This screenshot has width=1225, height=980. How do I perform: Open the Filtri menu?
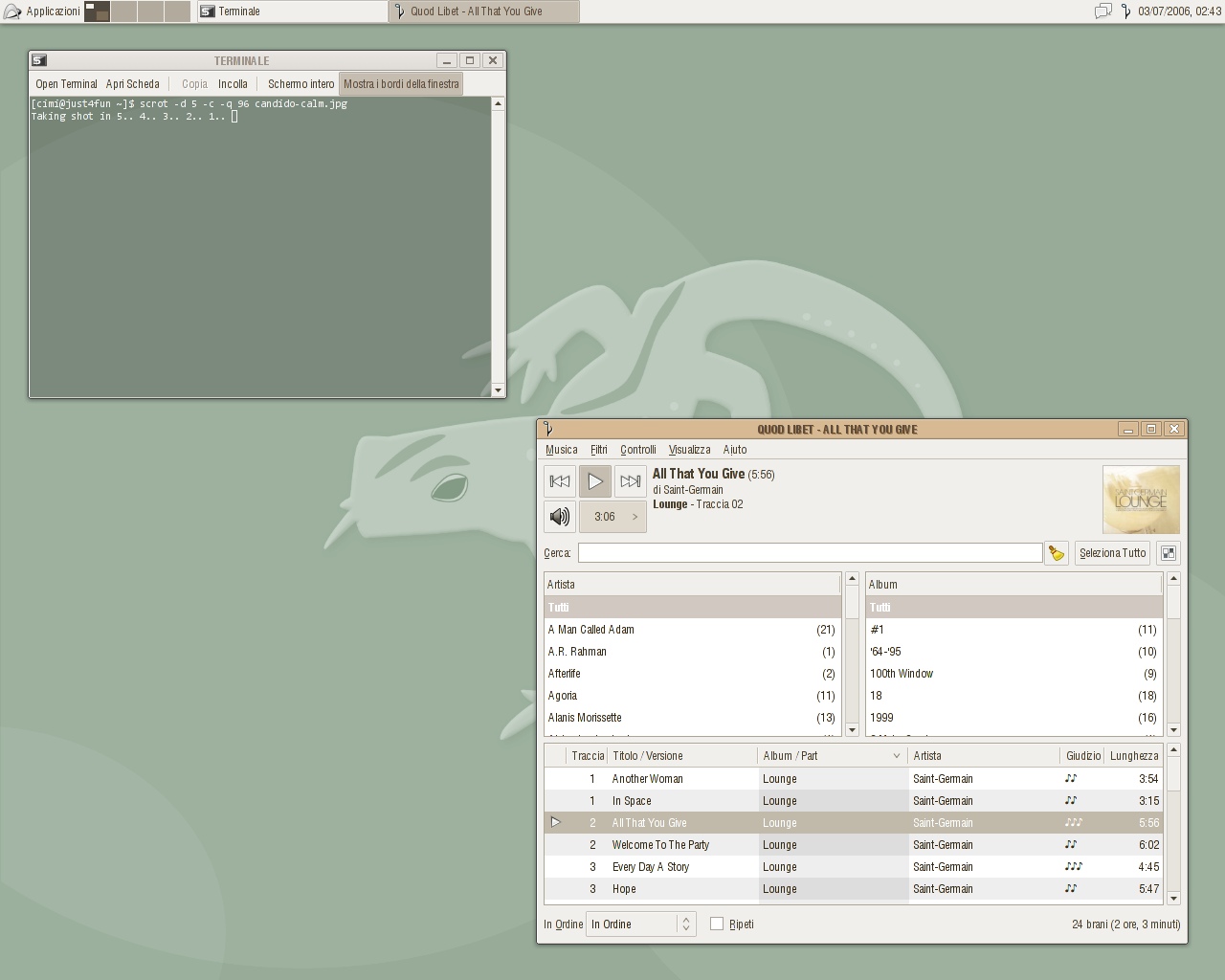599,450
